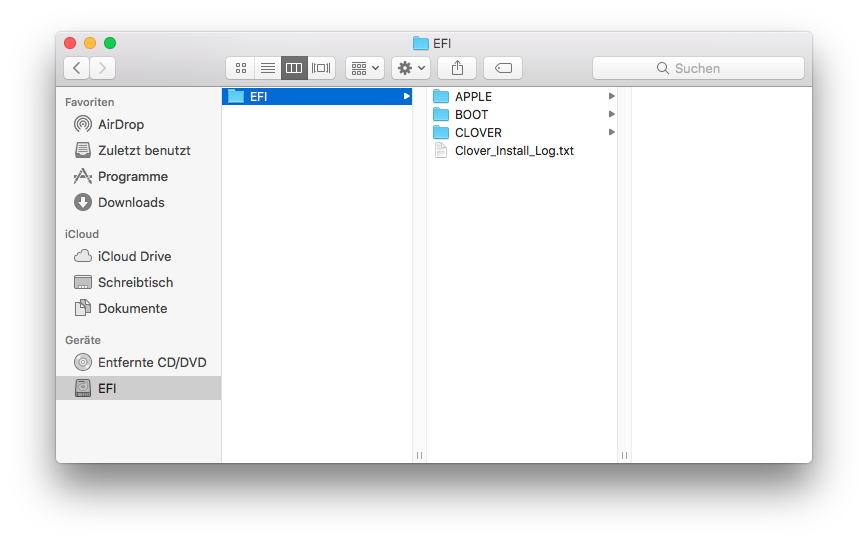This screenshot has height=543, width=868.
Task: Switch to icon view
Action: point(240,68)
